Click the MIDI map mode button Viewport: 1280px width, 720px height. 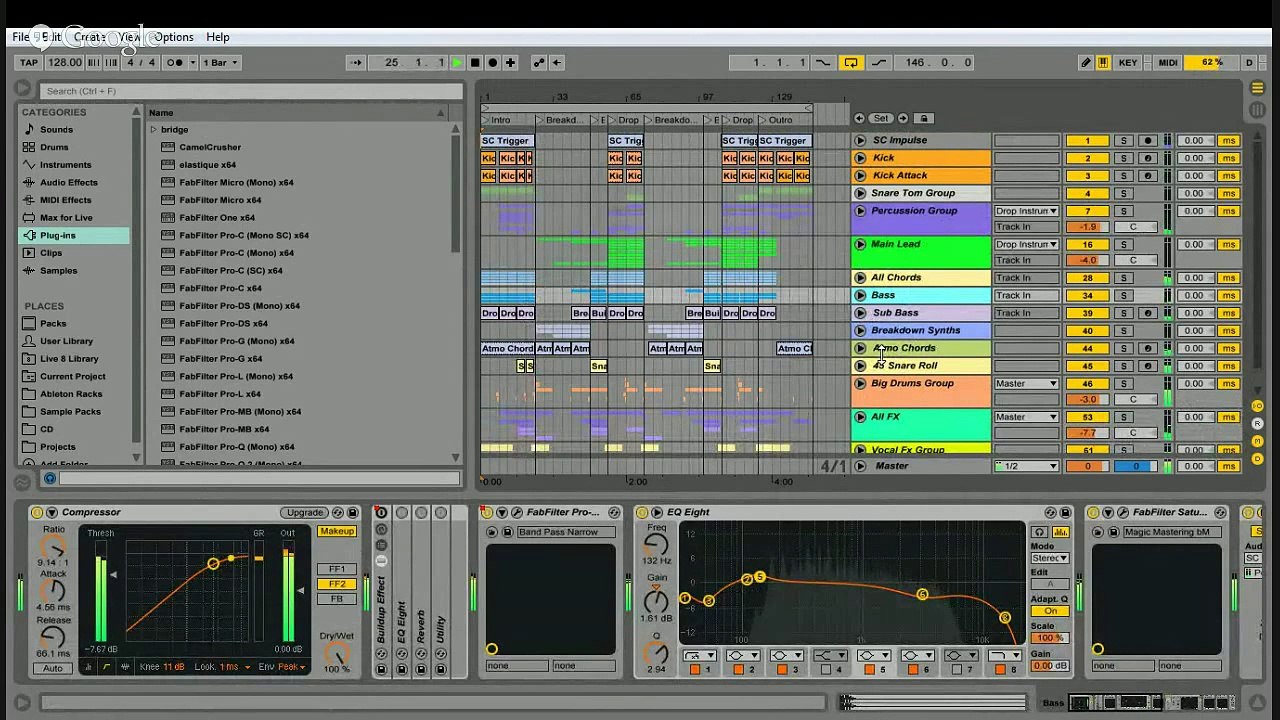point(1167,63)
